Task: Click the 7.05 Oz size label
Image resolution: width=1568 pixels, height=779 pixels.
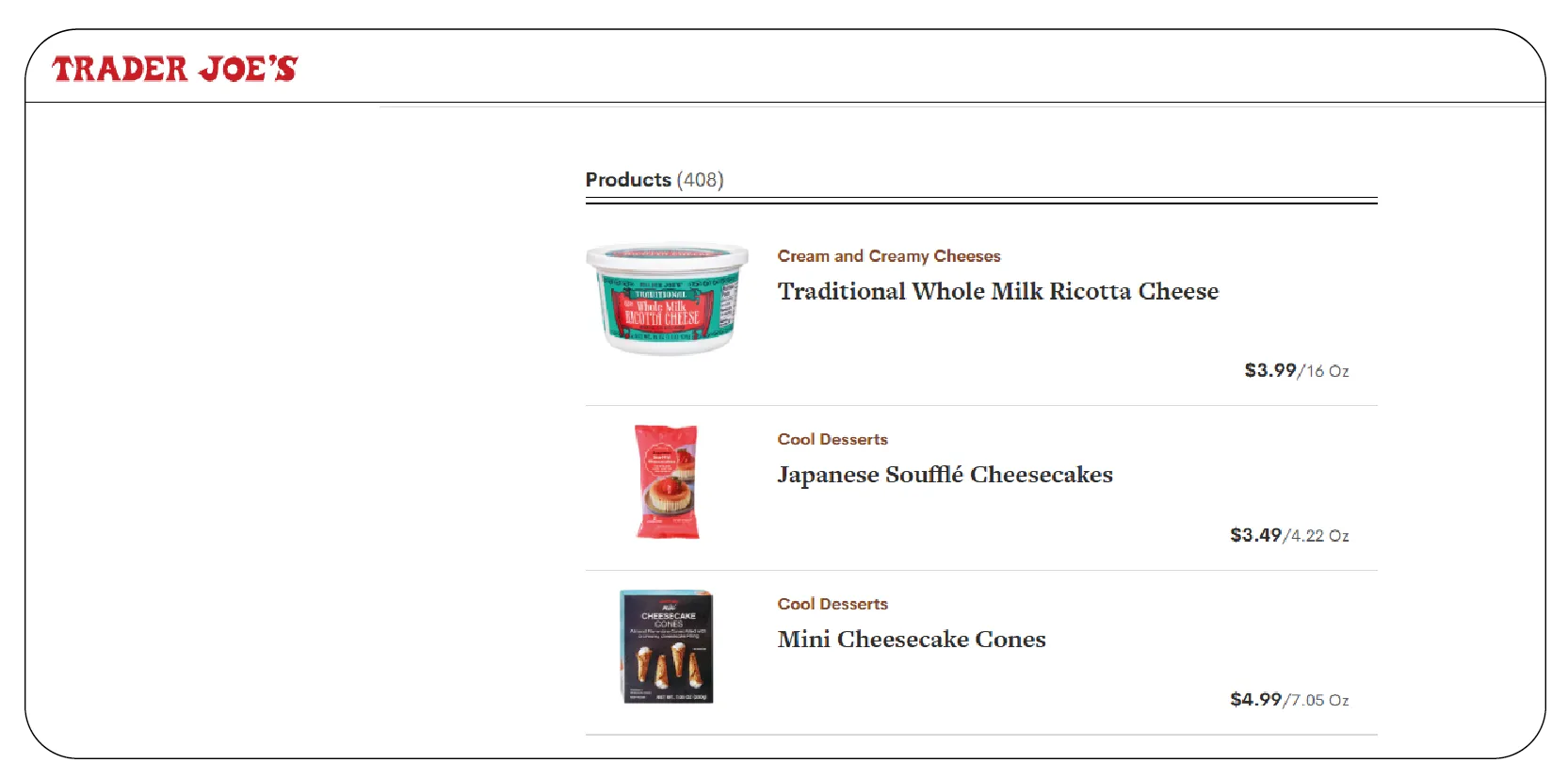Action: pos(1320,700)
